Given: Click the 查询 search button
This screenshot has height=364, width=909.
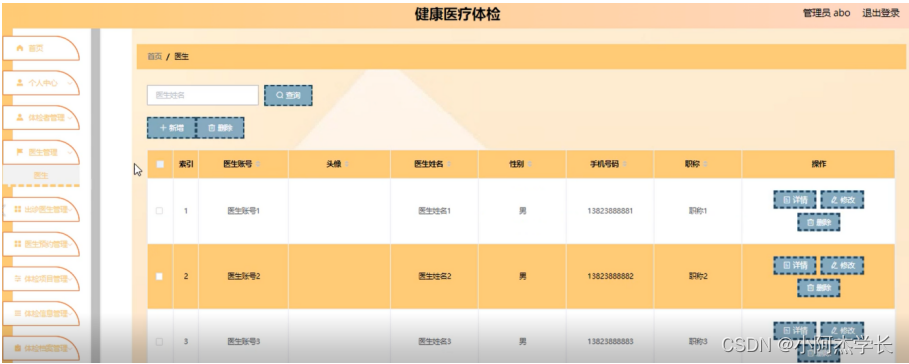Looking at the screenshot, I should (x=288, y=96).
